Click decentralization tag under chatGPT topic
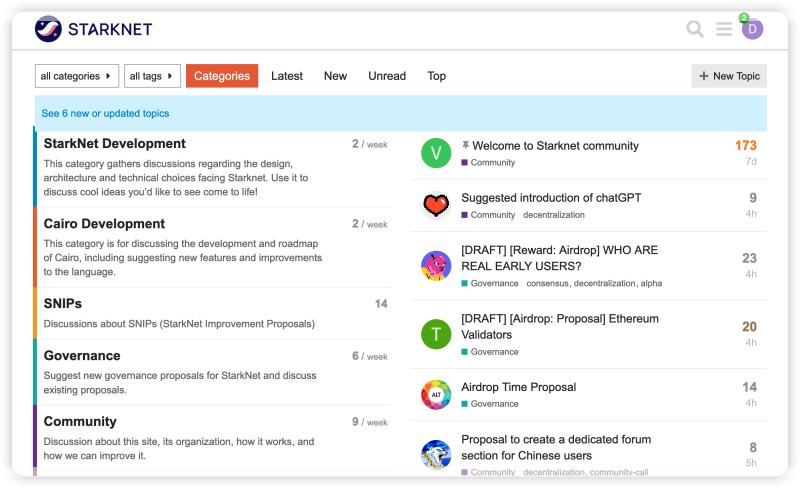Image resolution: width=800 pixels, height=488 pixels. click(x=554, y=215)
